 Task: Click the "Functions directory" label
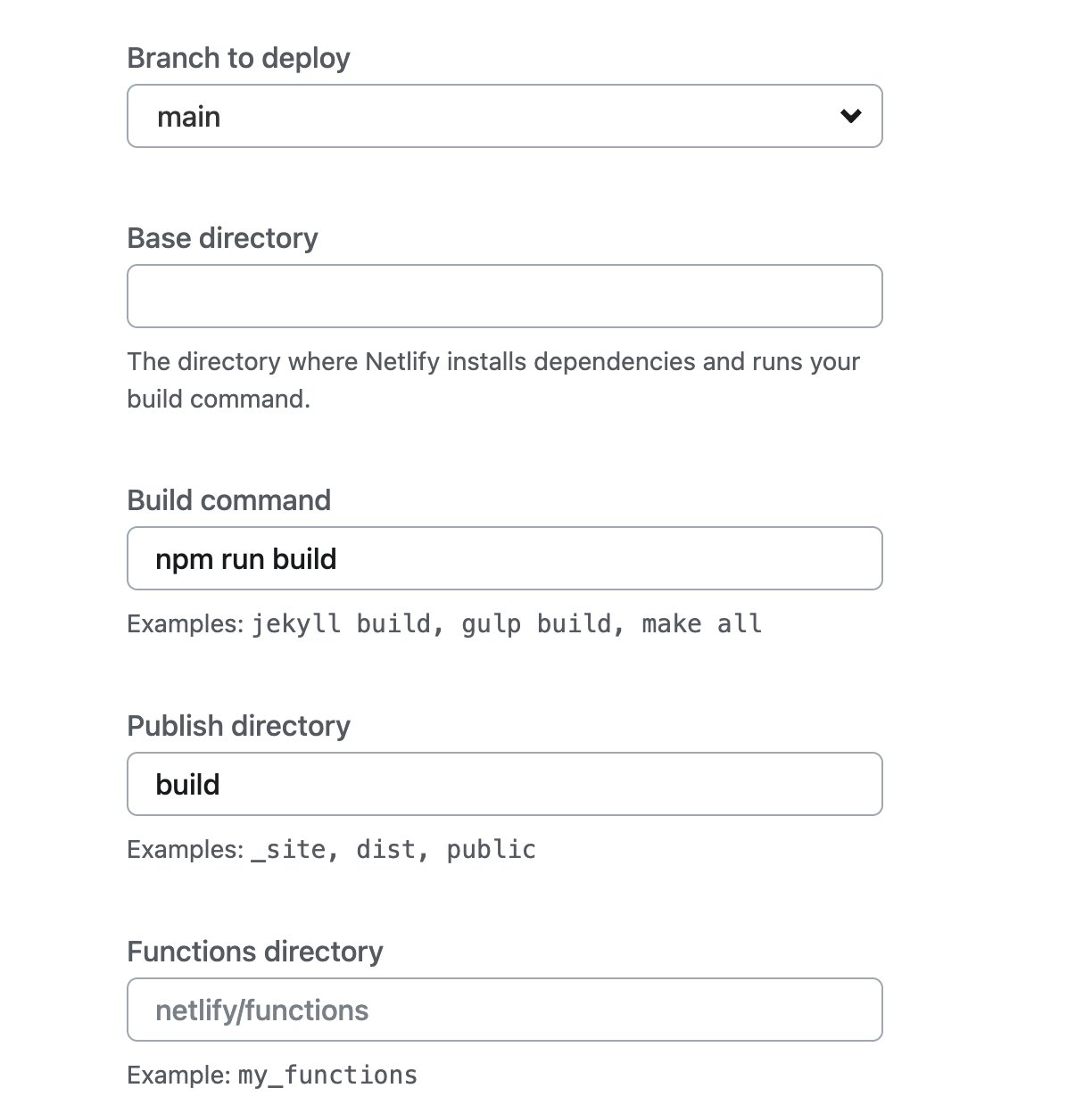[x=254, y=952]
